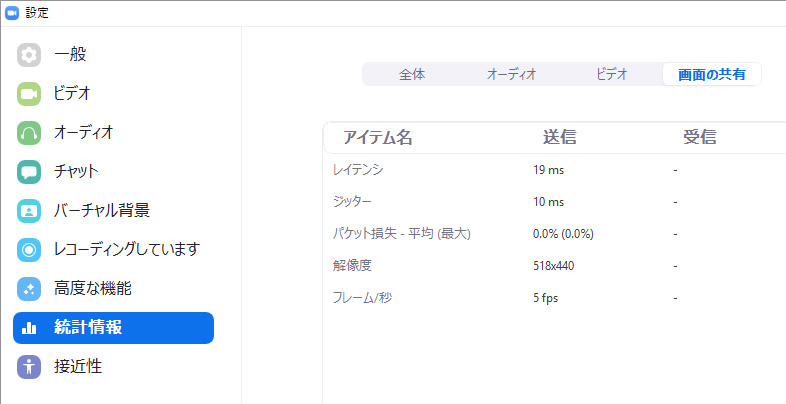Click the Zoom logo in the title bar
Image resolution: width=786 pixels, height=404 pixels.
tap(12, 13)
